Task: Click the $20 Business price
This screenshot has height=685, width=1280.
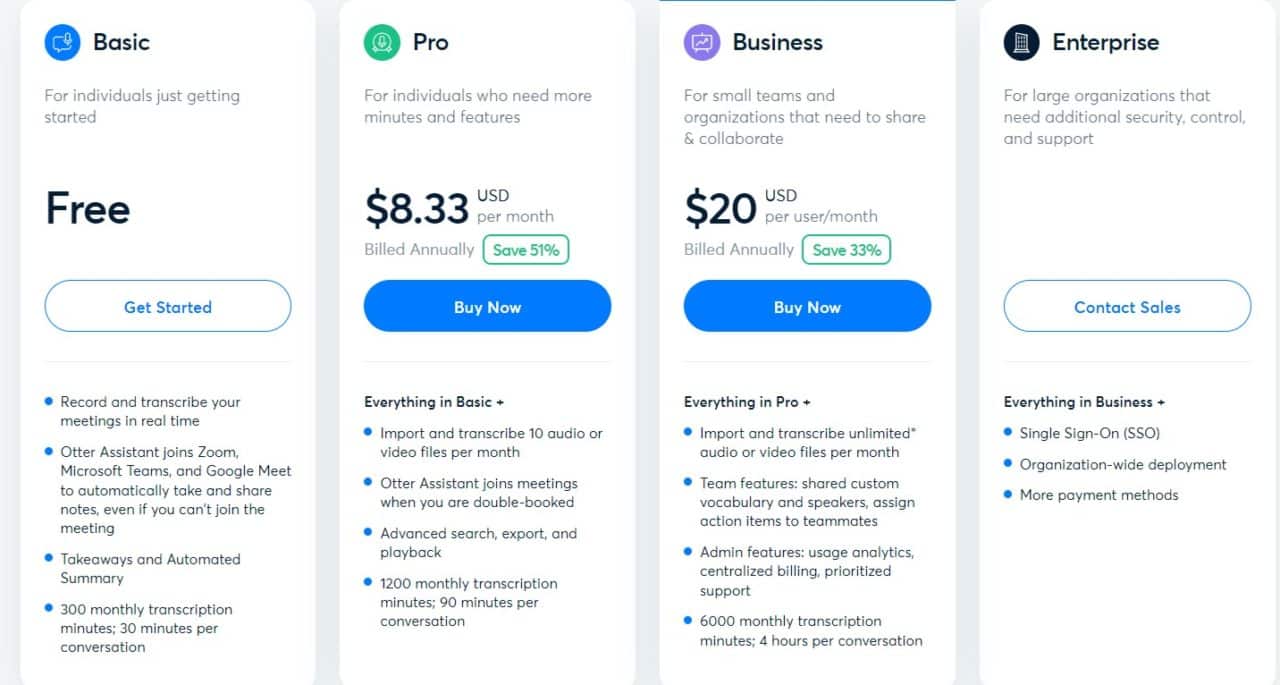Action: 720,208
